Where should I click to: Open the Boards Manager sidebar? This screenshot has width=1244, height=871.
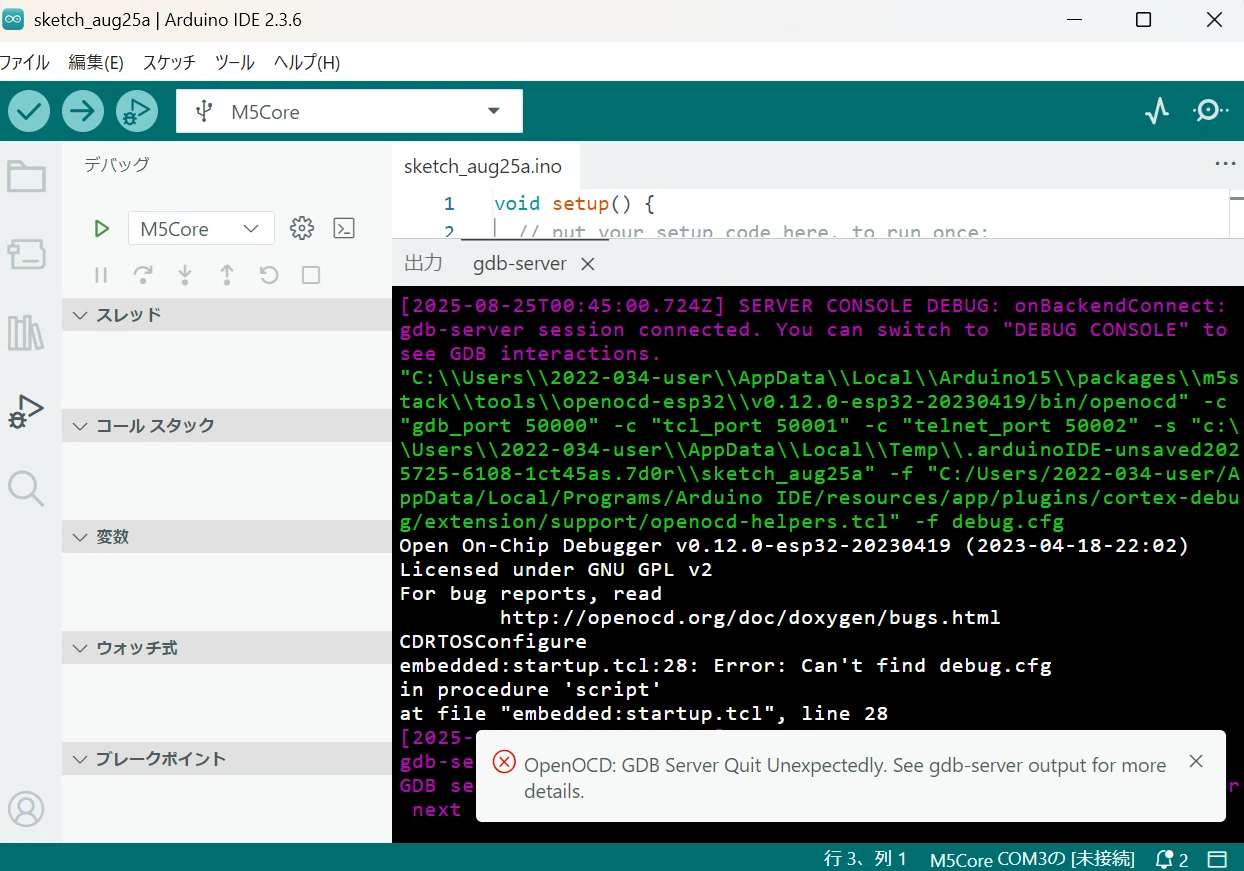point(26,254)
